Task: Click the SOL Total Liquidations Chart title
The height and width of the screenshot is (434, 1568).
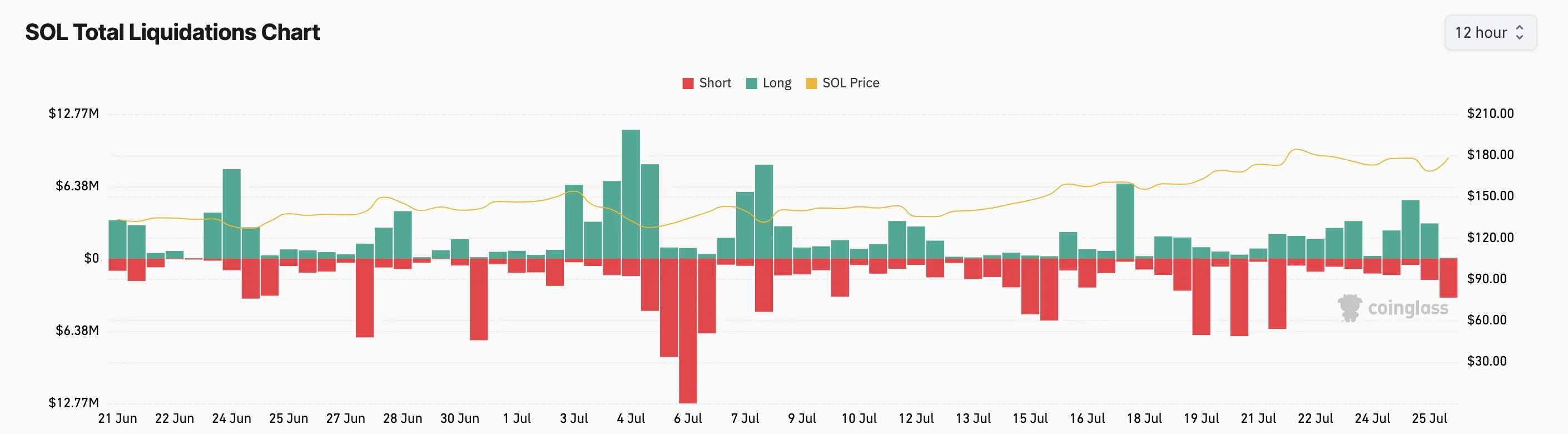Action: 172,32
